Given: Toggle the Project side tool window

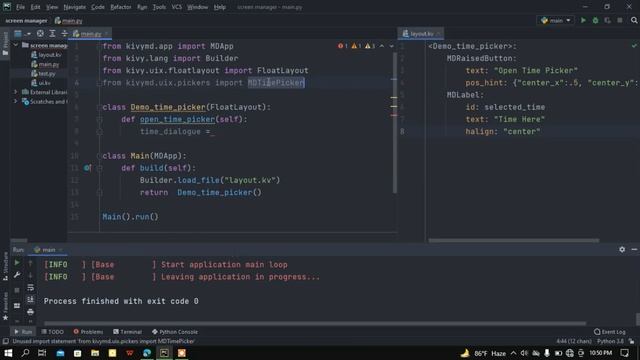Looking at the screenshot, I should (x=5, y=44).
